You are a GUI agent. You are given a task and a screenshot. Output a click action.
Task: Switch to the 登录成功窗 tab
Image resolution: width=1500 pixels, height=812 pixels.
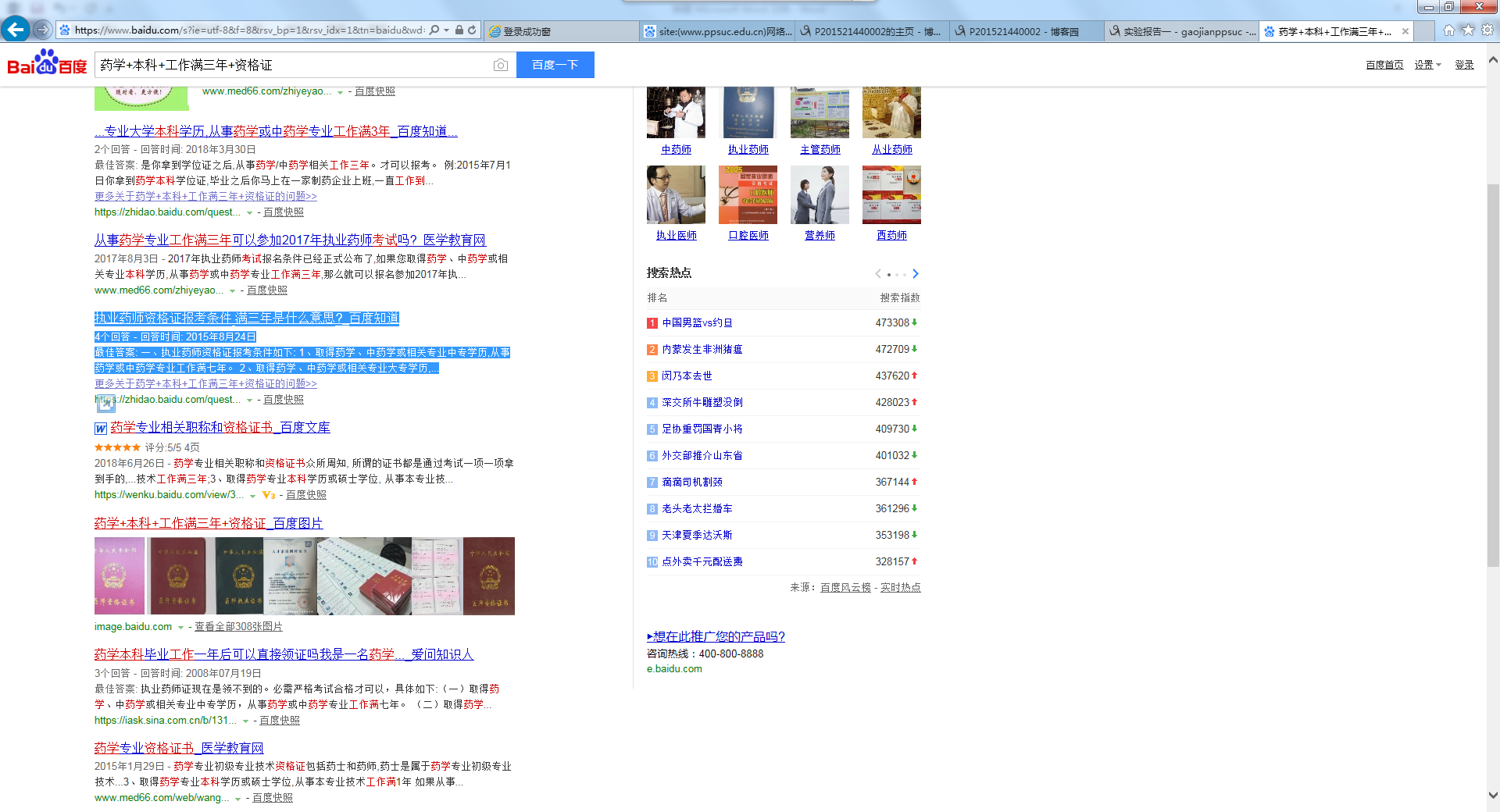point(560,31)
